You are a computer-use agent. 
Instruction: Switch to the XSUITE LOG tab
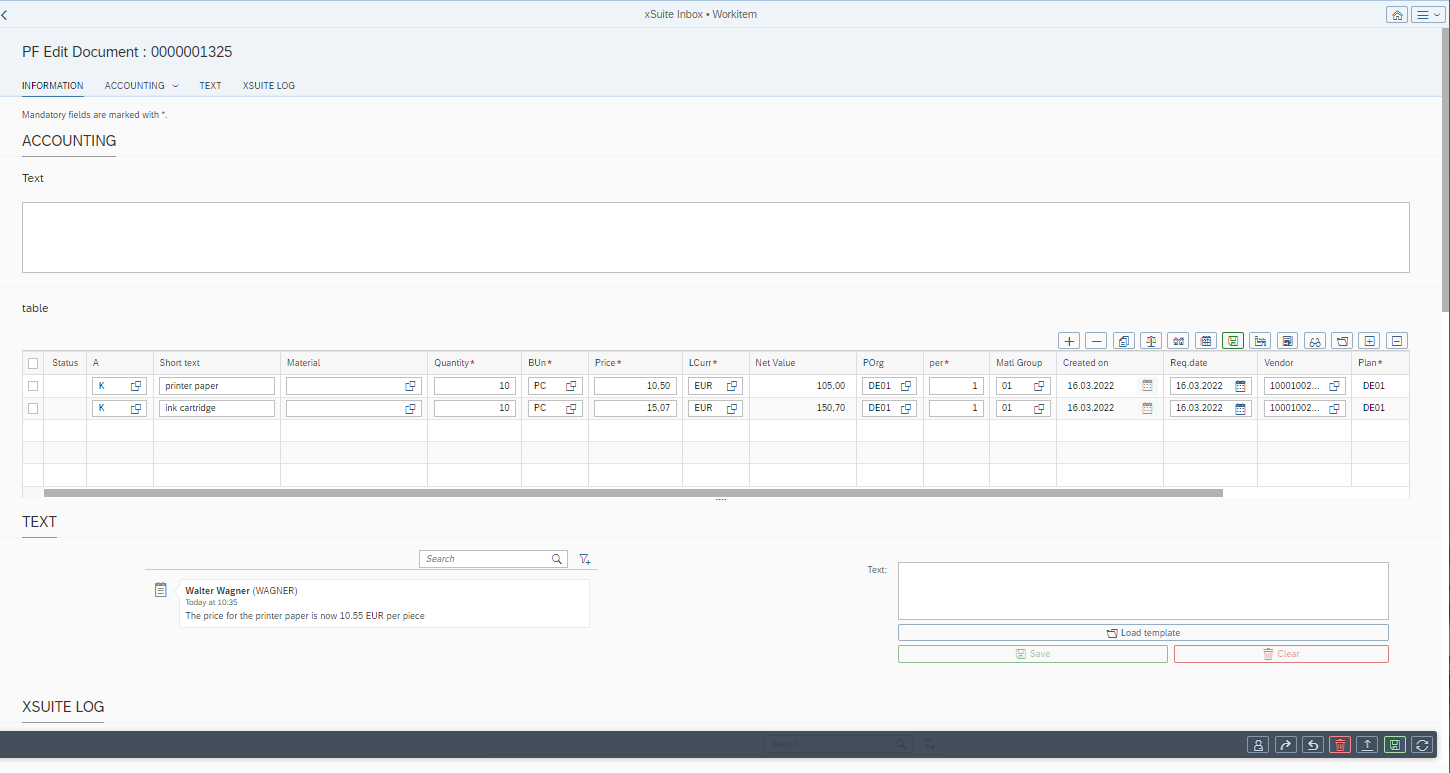click(268, 86)
